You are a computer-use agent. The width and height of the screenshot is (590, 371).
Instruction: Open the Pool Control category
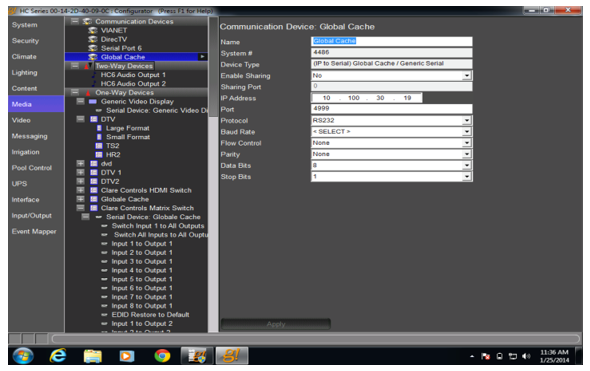(x=32, y=168)
